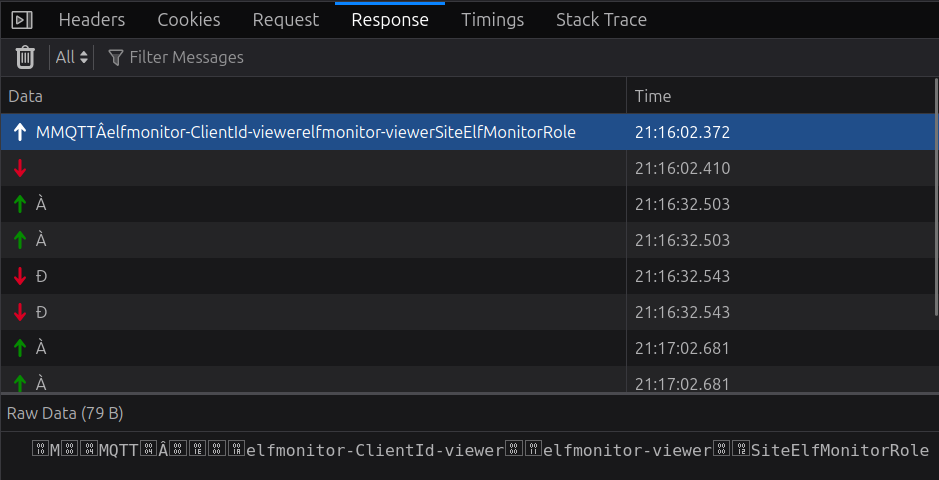Click the red down arrow at 21:16:32.543

coord(20,276)
